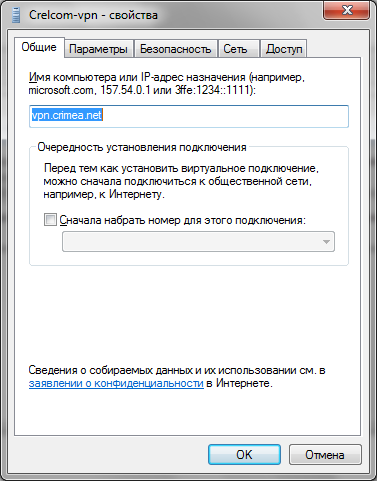This screenshot has width=377, height=481.
Task: Open the Безопасность tab
Action: click(176, 49)
